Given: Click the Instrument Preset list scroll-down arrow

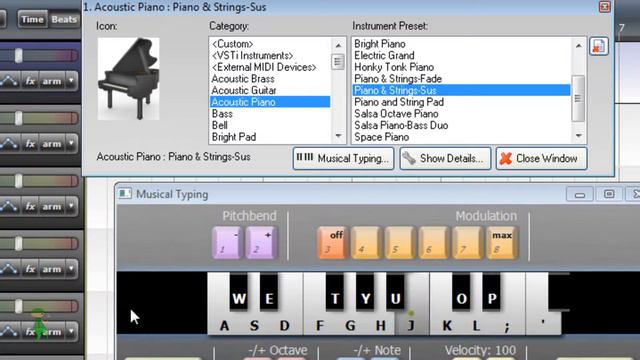Looking at the screenshot, I should coord(578,136).
